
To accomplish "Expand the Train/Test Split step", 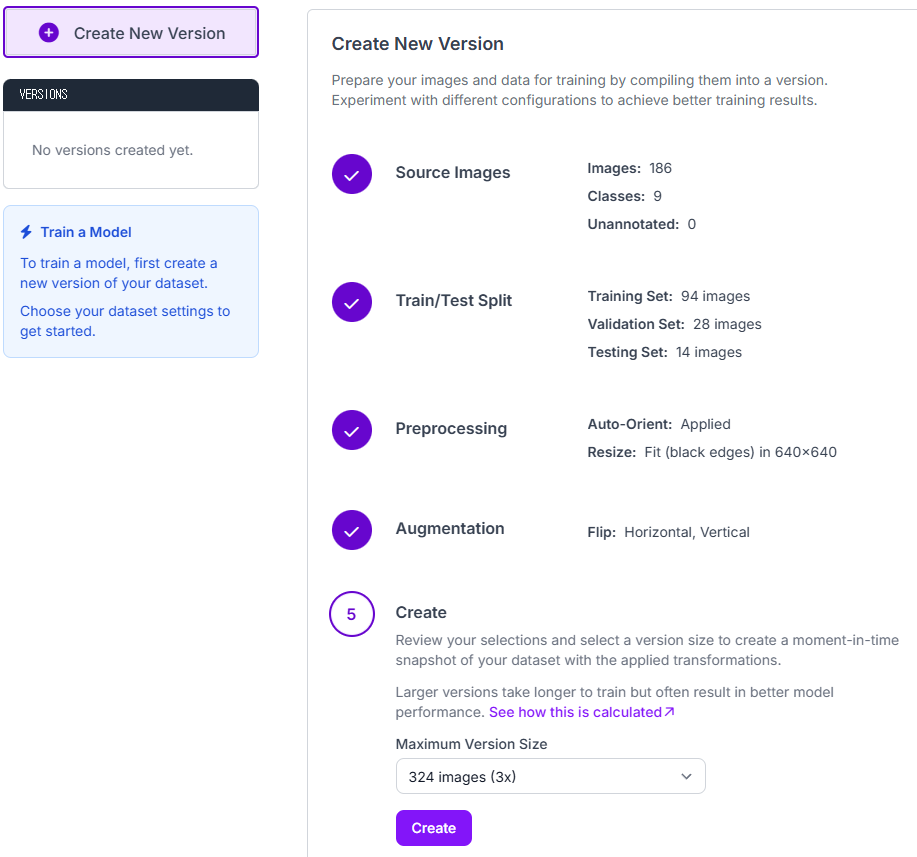I will 453,301.
